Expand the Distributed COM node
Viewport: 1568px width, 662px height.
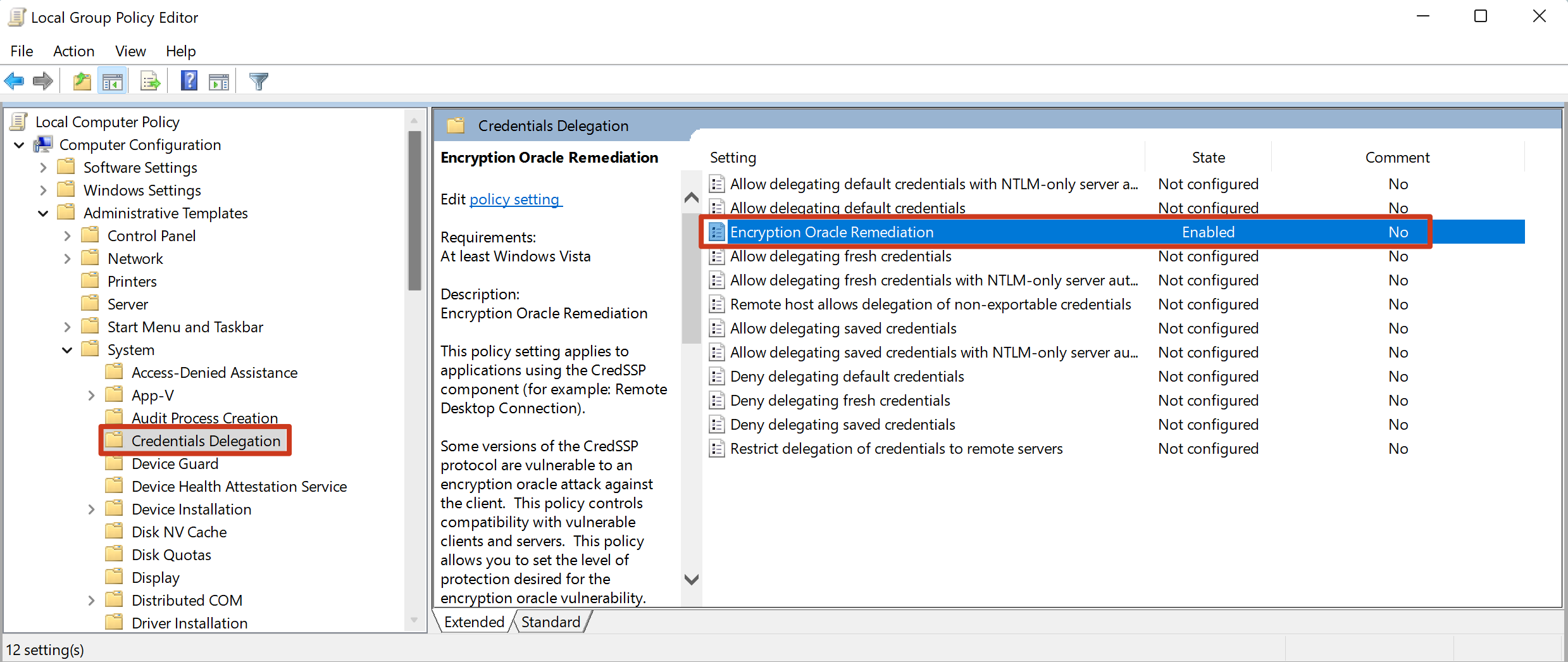91,601
